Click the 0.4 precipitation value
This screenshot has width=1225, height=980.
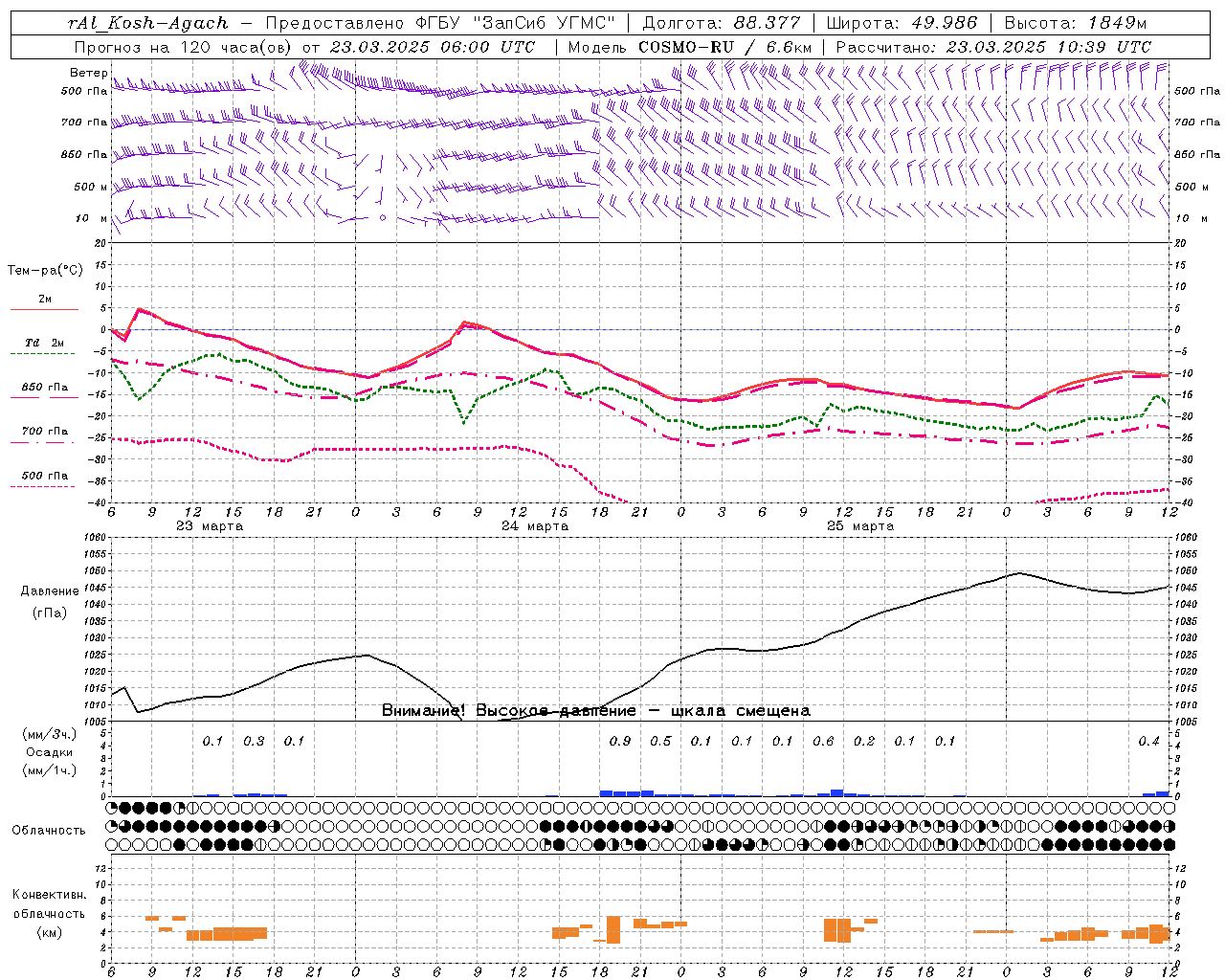coord(1148,742)
